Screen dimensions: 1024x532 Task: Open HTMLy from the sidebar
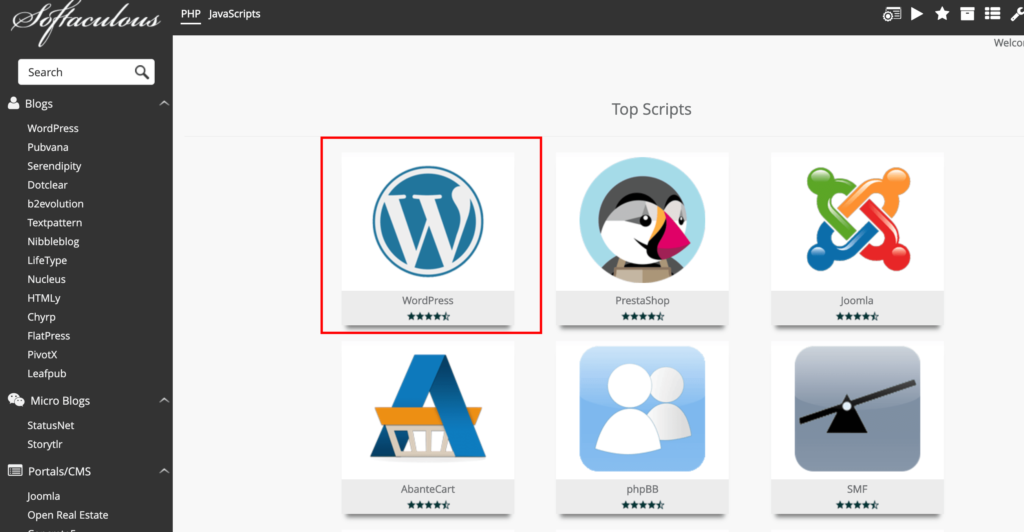point(44,298)
